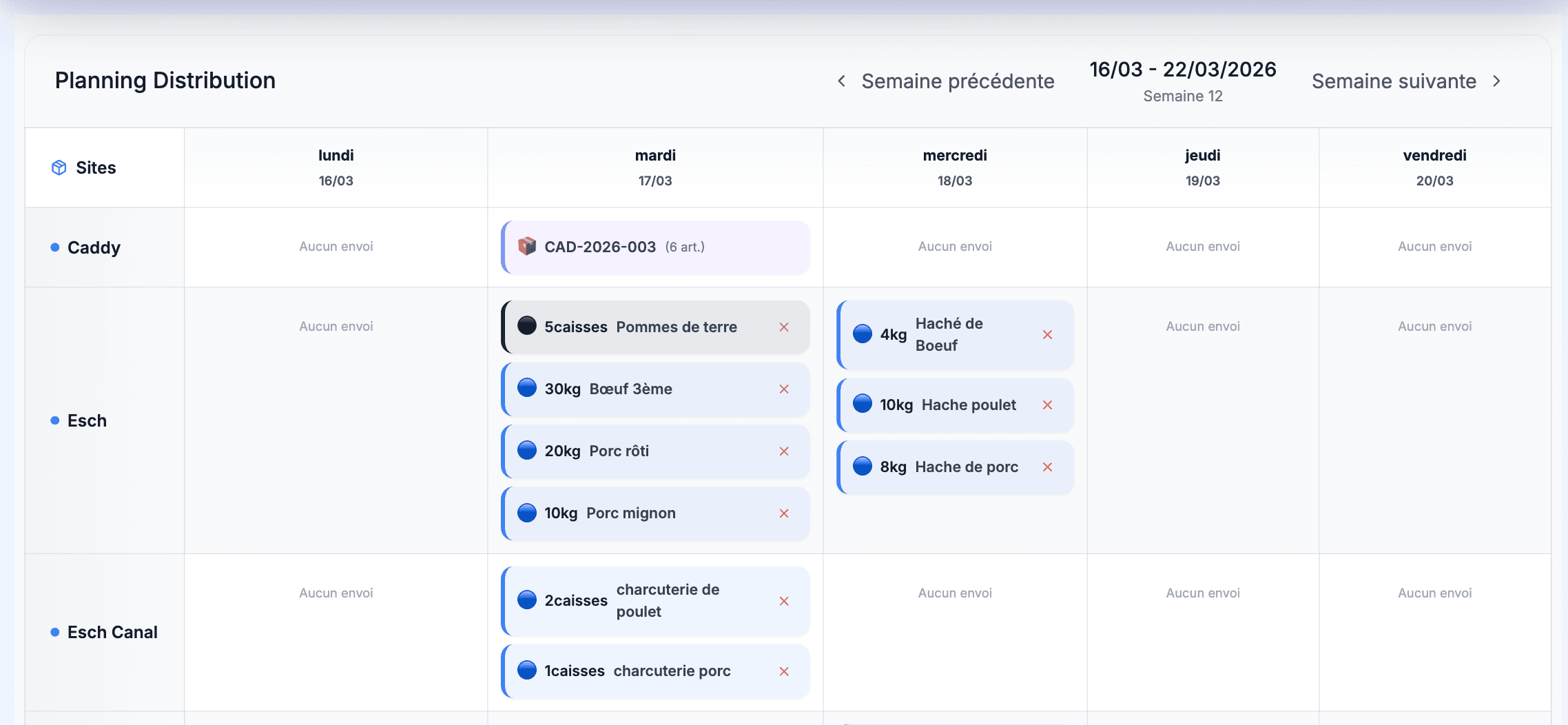The width and height of the screenshot is (1568, 725).
Task: Select the Caddy site row
Action: [x=105, y=247]
